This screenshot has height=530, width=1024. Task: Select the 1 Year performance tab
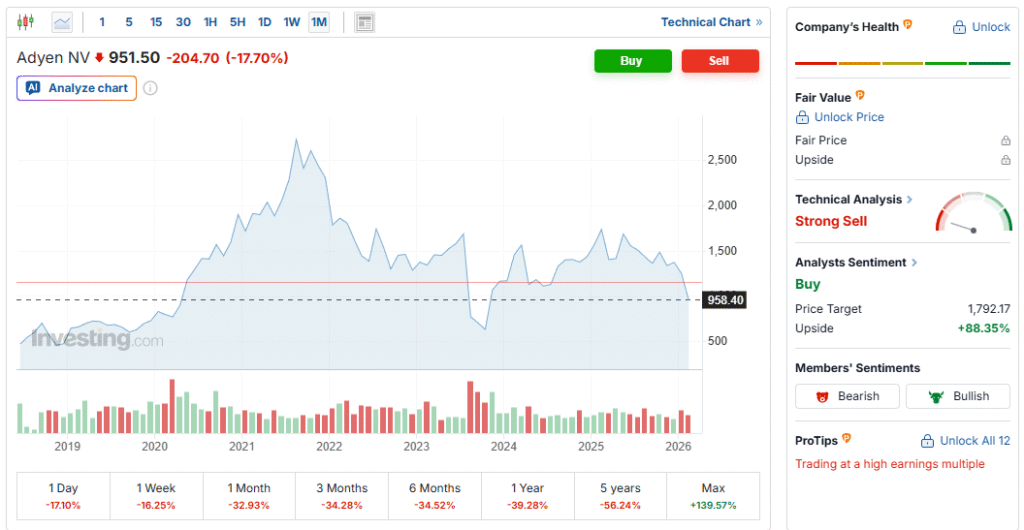(x=527, y=496)
